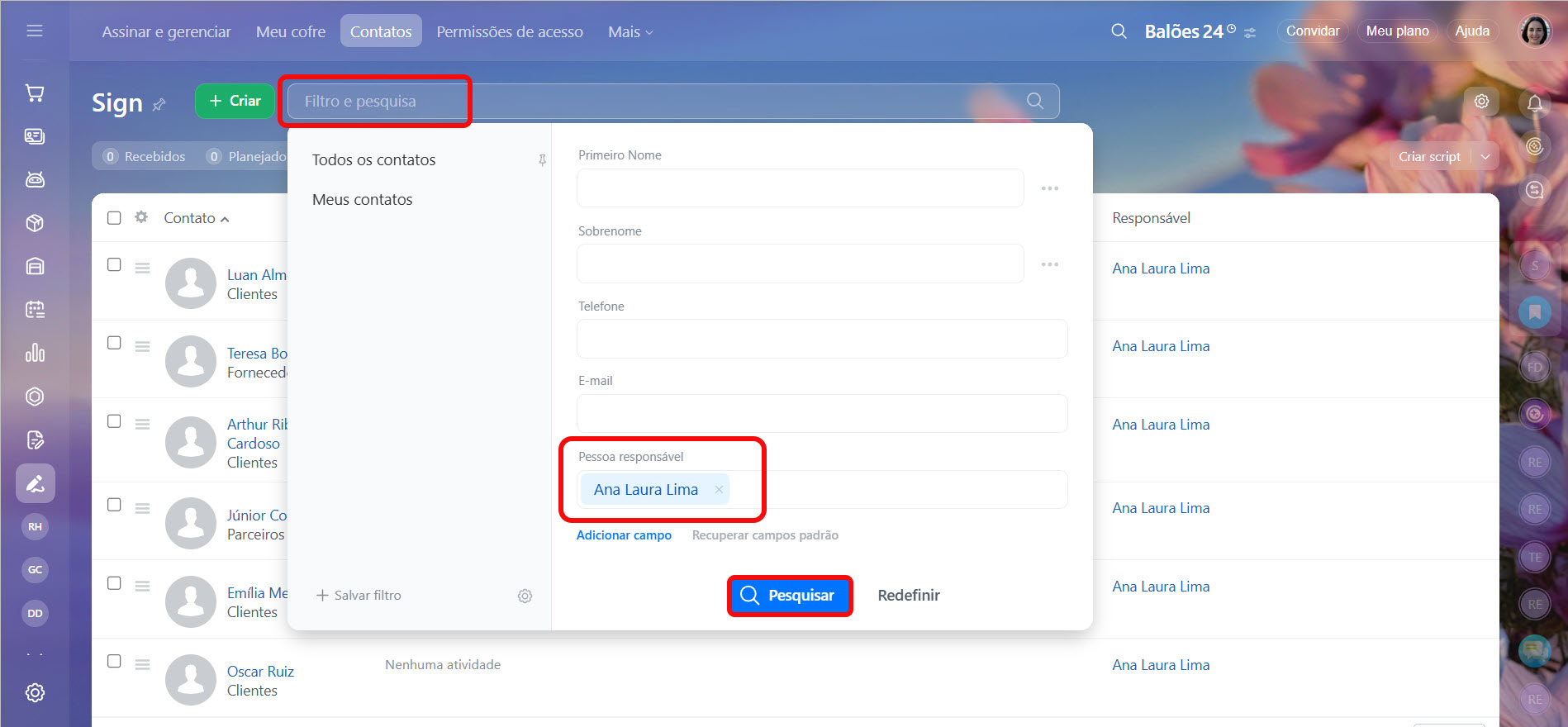Pin the Todos os contatos filter
Viewport: 1568px width, 727px height.
click(542, 160)
